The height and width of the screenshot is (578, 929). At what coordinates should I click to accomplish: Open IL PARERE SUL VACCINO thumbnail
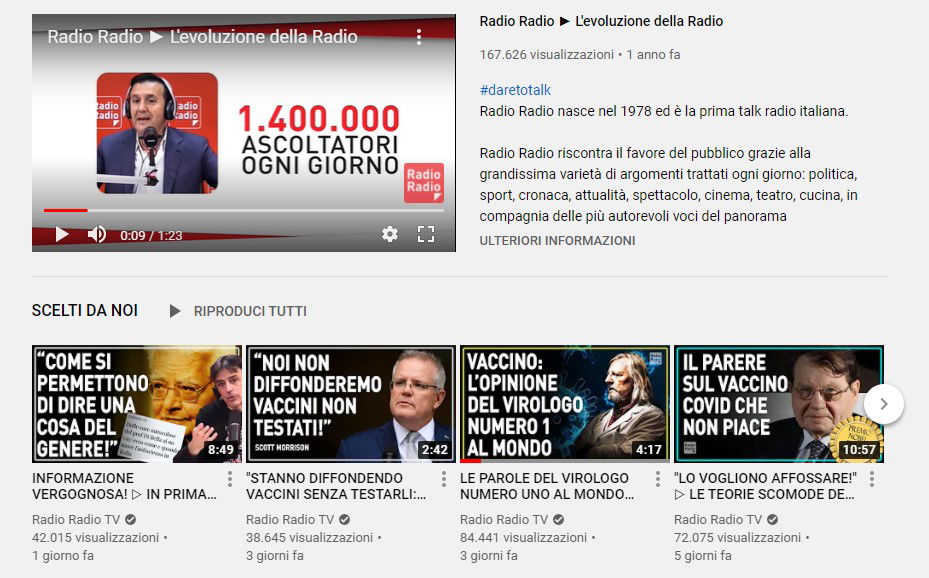778,404
